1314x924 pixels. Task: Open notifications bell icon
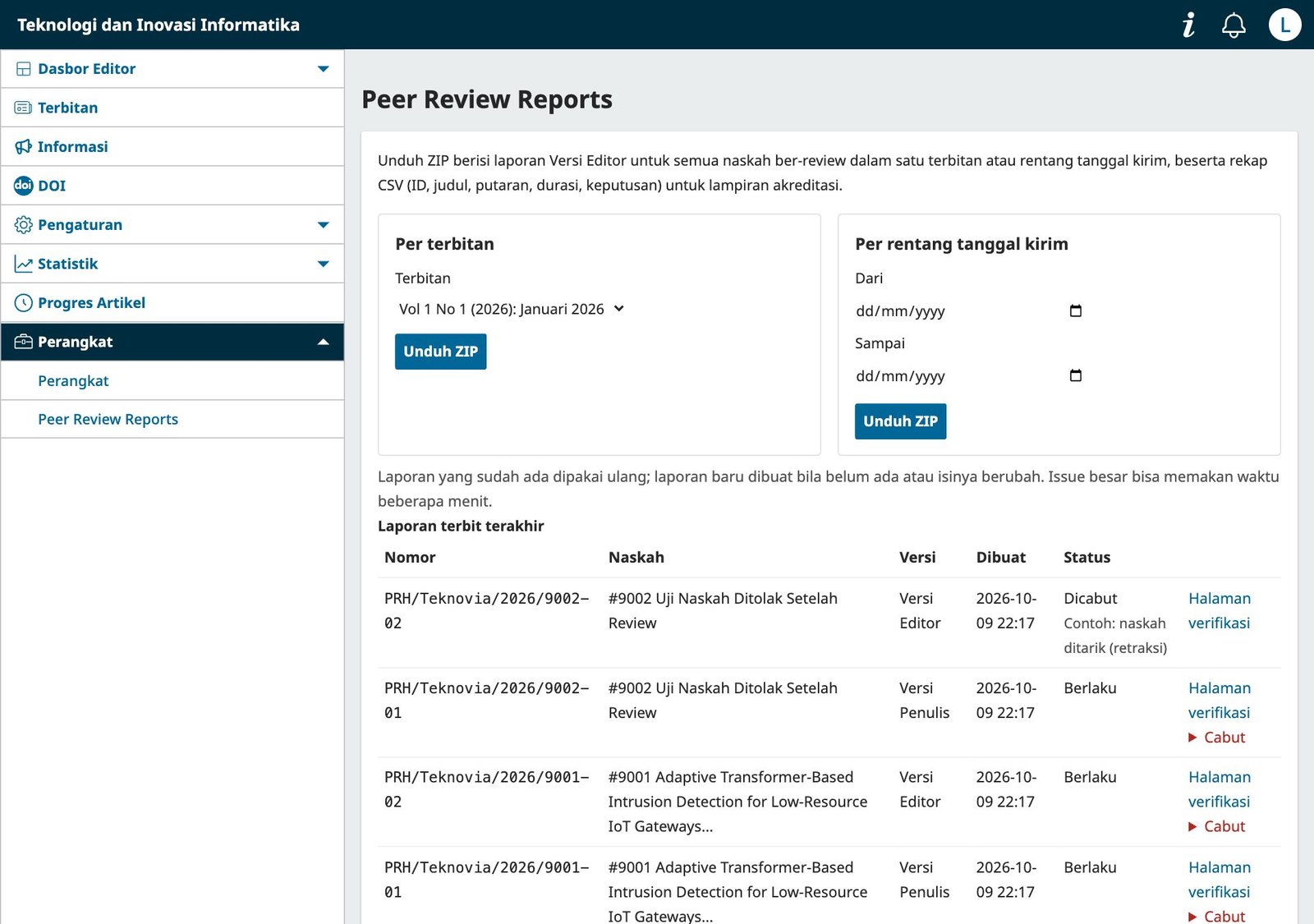pos(1234,25)
